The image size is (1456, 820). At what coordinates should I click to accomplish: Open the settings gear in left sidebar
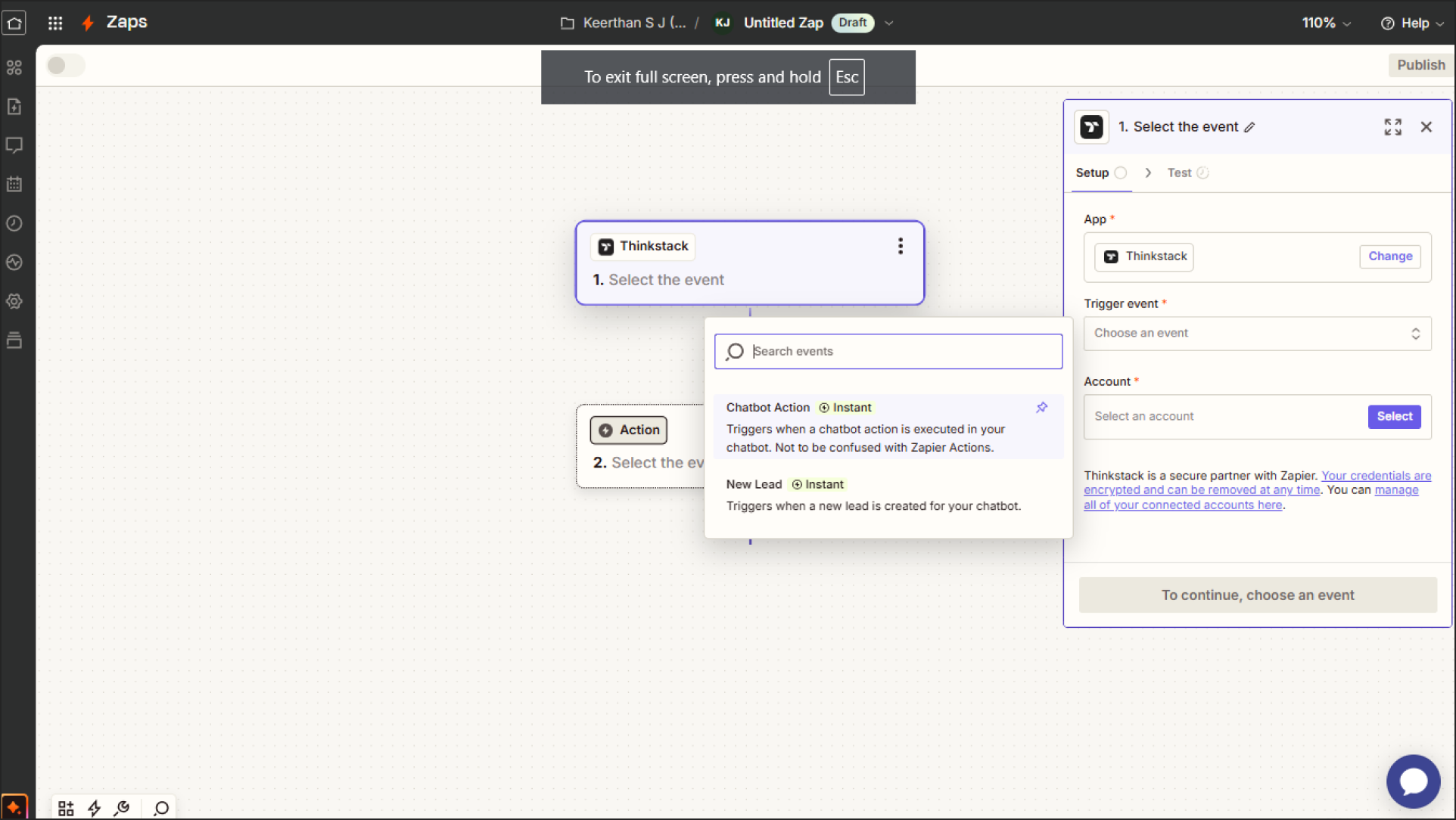[14, 301]
